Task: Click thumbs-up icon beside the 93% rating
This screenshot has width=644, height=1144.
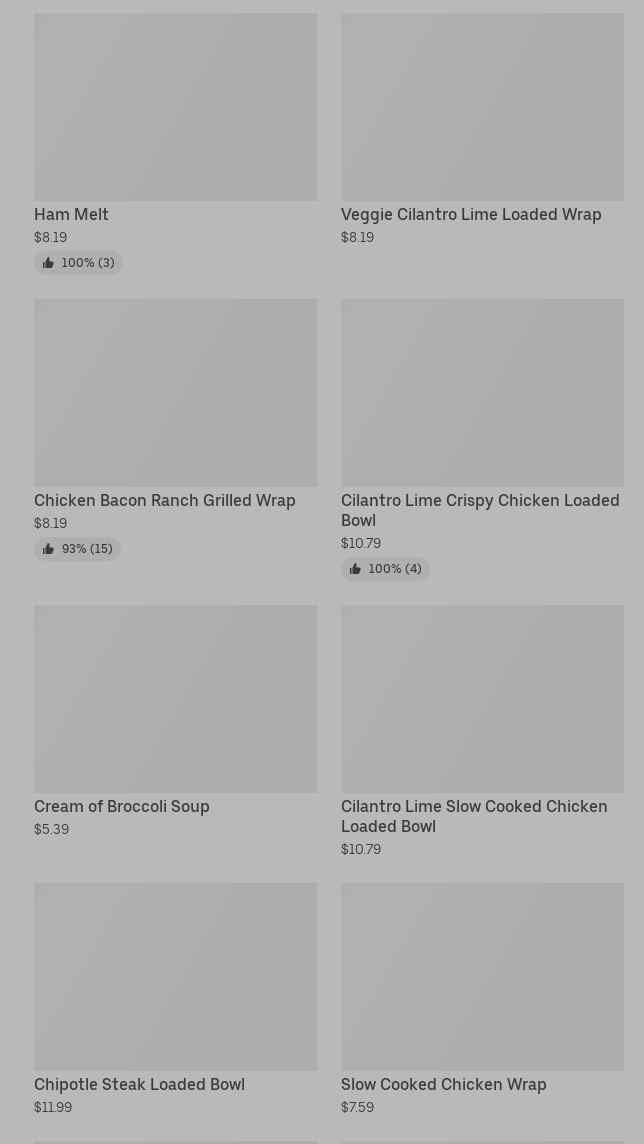Action: pyautogui.click(x=48, y=549)
